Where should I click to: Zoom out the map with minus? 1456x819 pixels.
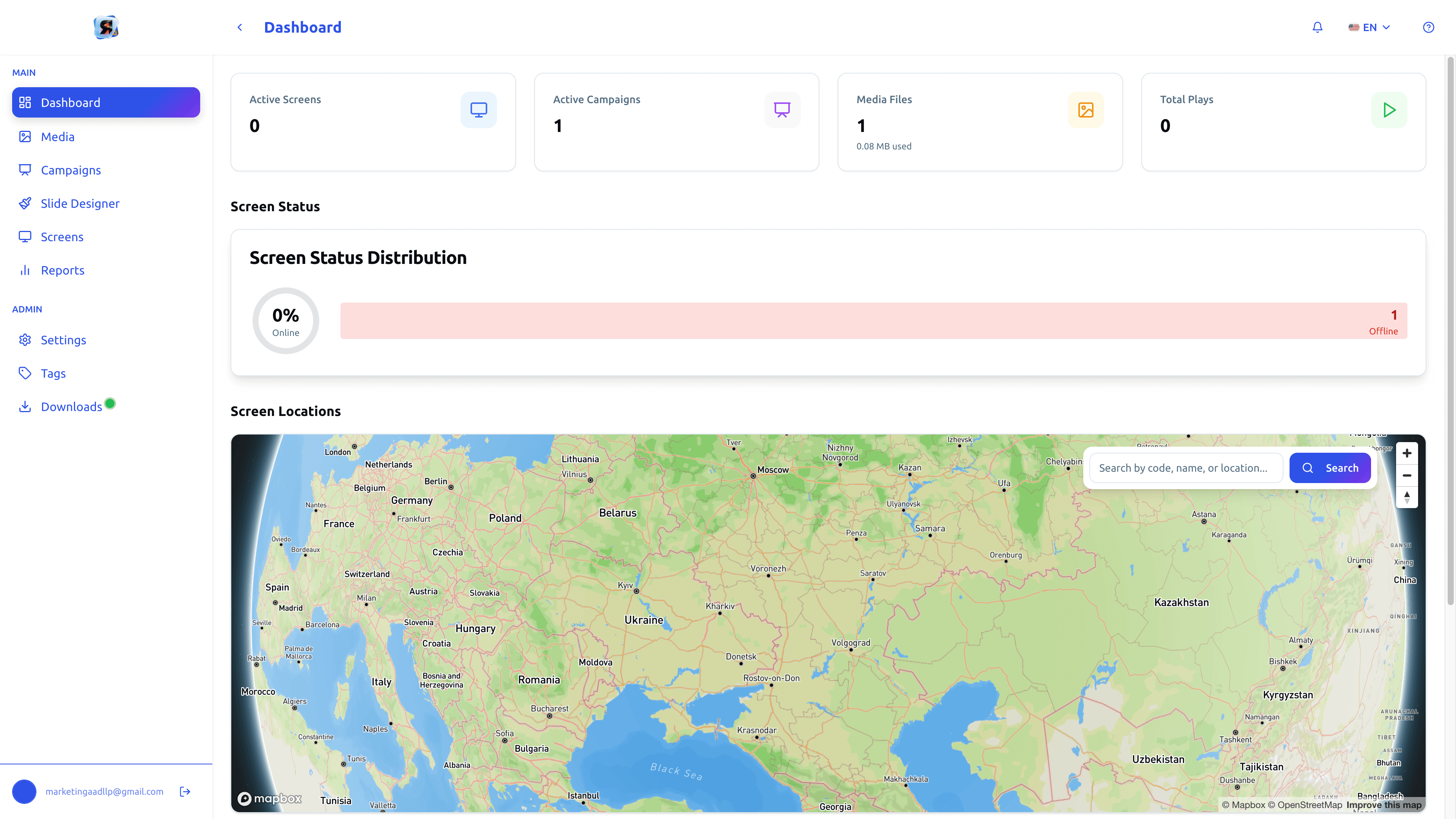1407,475
